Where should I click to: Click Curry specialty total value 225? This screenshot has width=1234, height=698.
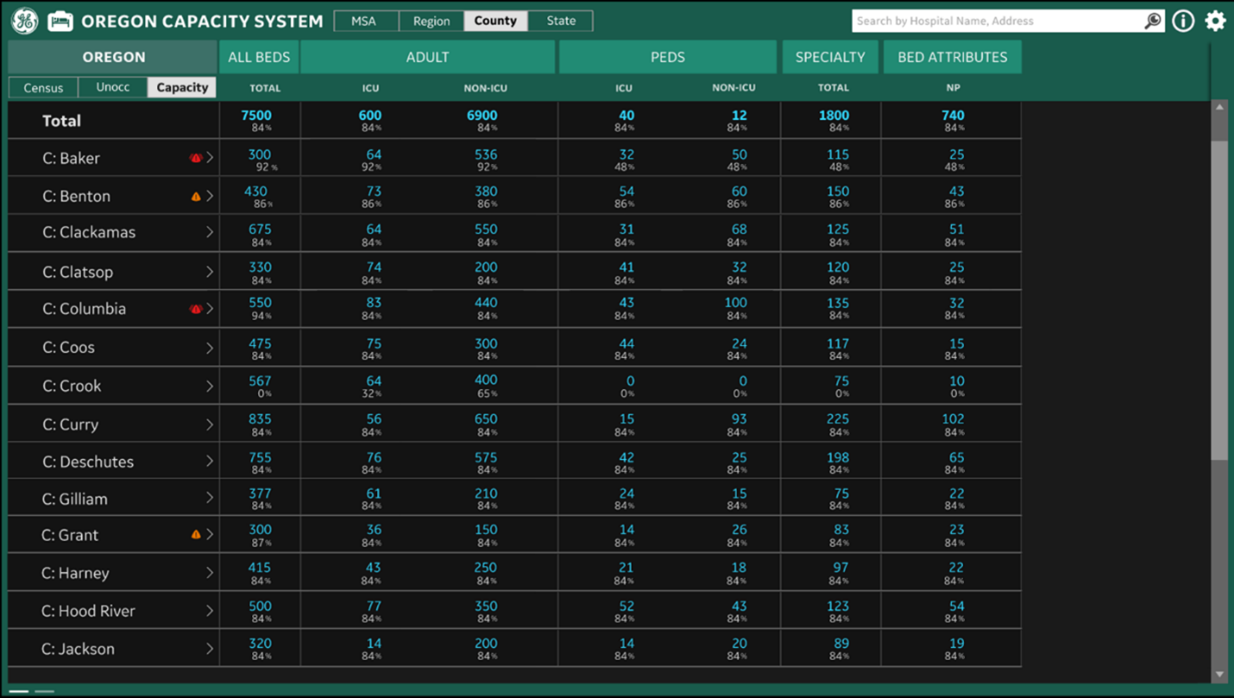point(837,420)
